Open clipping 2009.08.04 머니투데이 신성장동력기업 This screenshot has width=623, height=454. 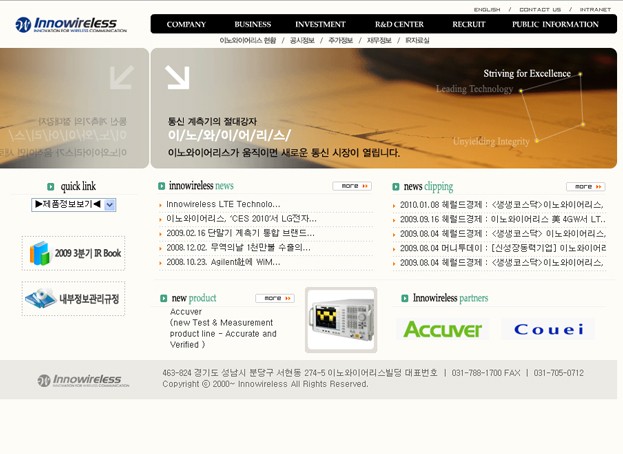point(503,248)
